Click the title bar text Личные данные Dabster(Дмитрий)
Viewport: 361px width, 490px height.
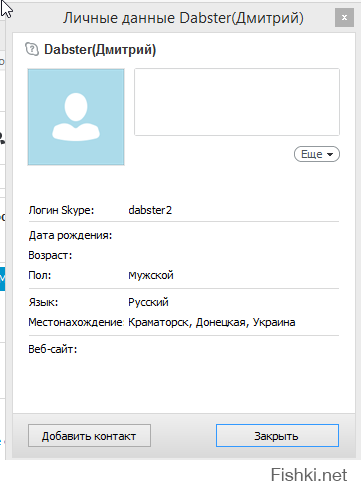pos(183,18)
